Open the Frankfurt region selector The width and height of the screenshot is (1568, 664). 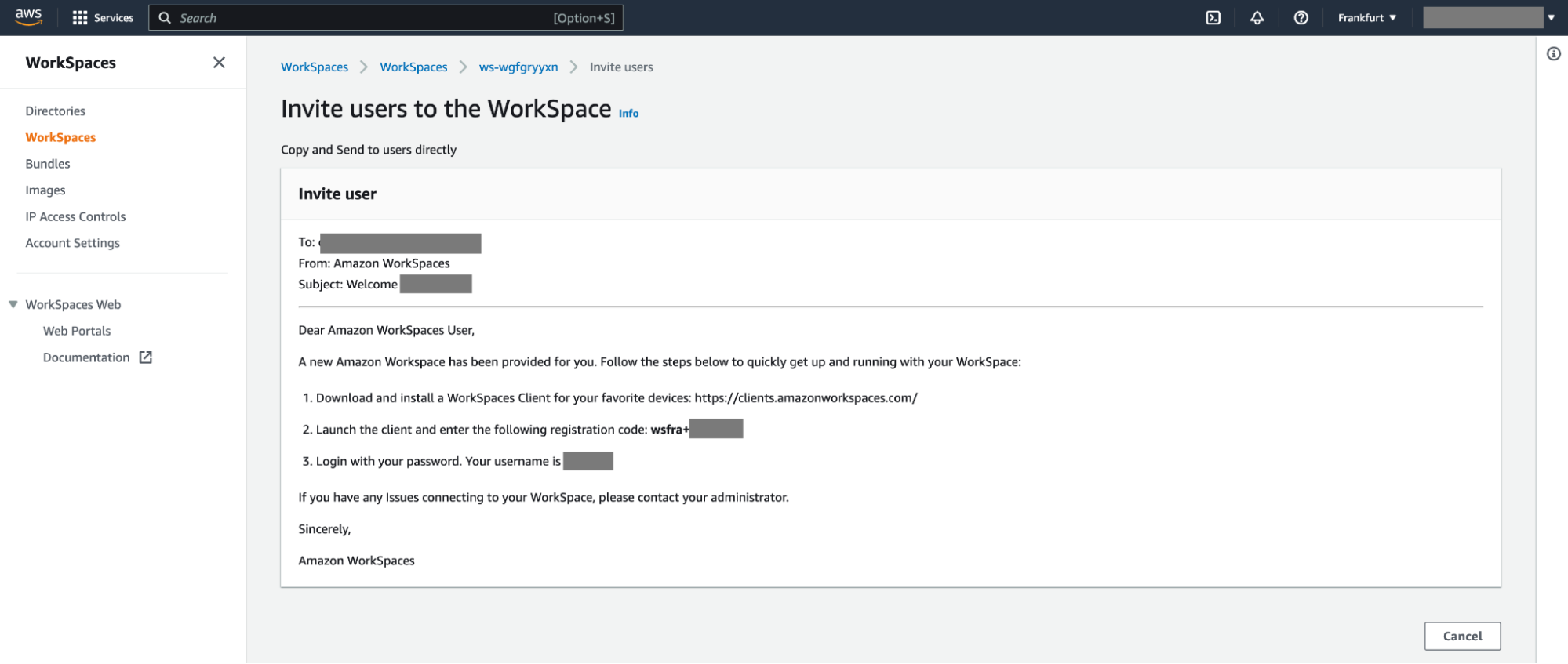1367,17
